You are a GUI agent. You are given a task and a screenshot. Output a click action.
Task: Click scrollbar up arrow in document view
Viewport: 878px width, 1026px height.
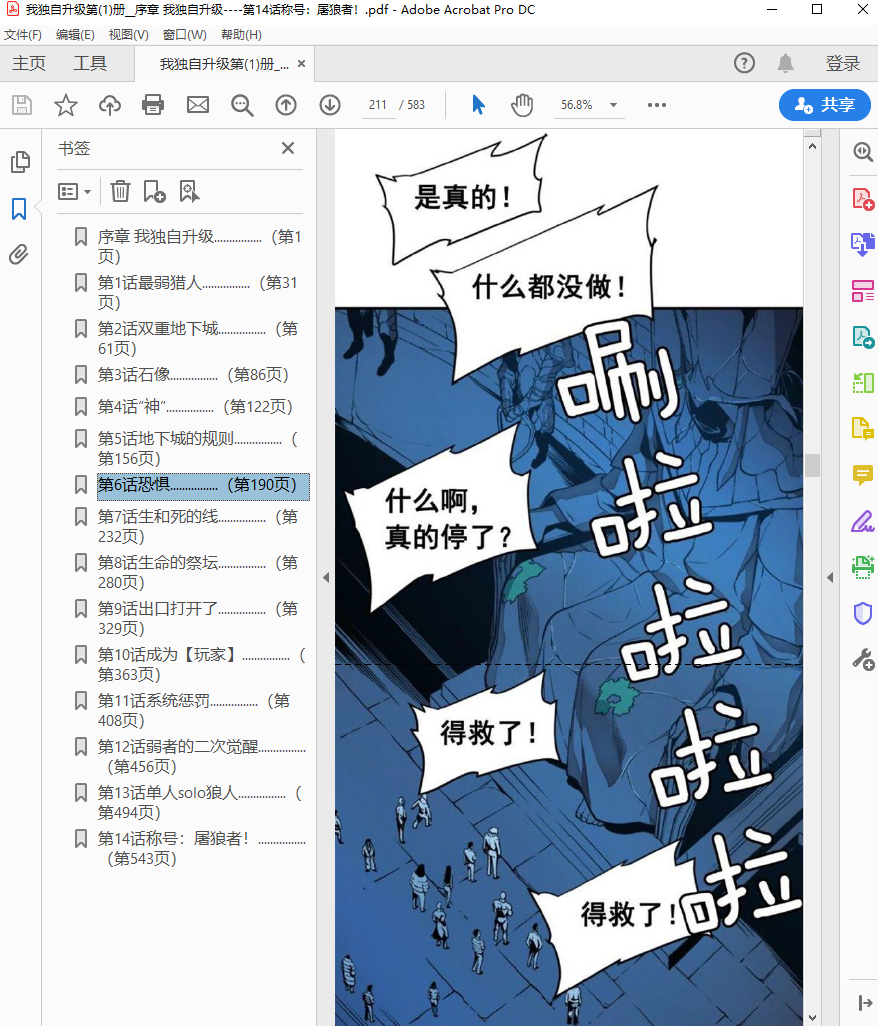pos(813,147)
